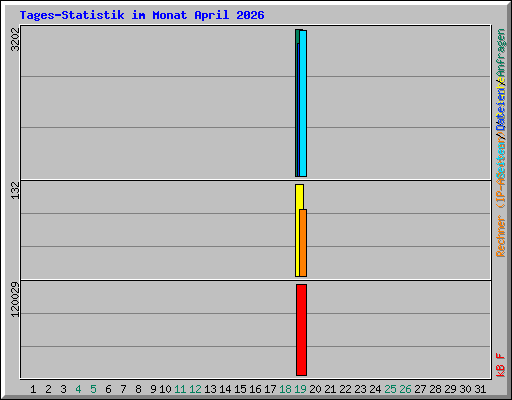Click day 14 on the x-axis
Image resolution: width=512 pixels, height=400 pixels.
tap(225, 389)
